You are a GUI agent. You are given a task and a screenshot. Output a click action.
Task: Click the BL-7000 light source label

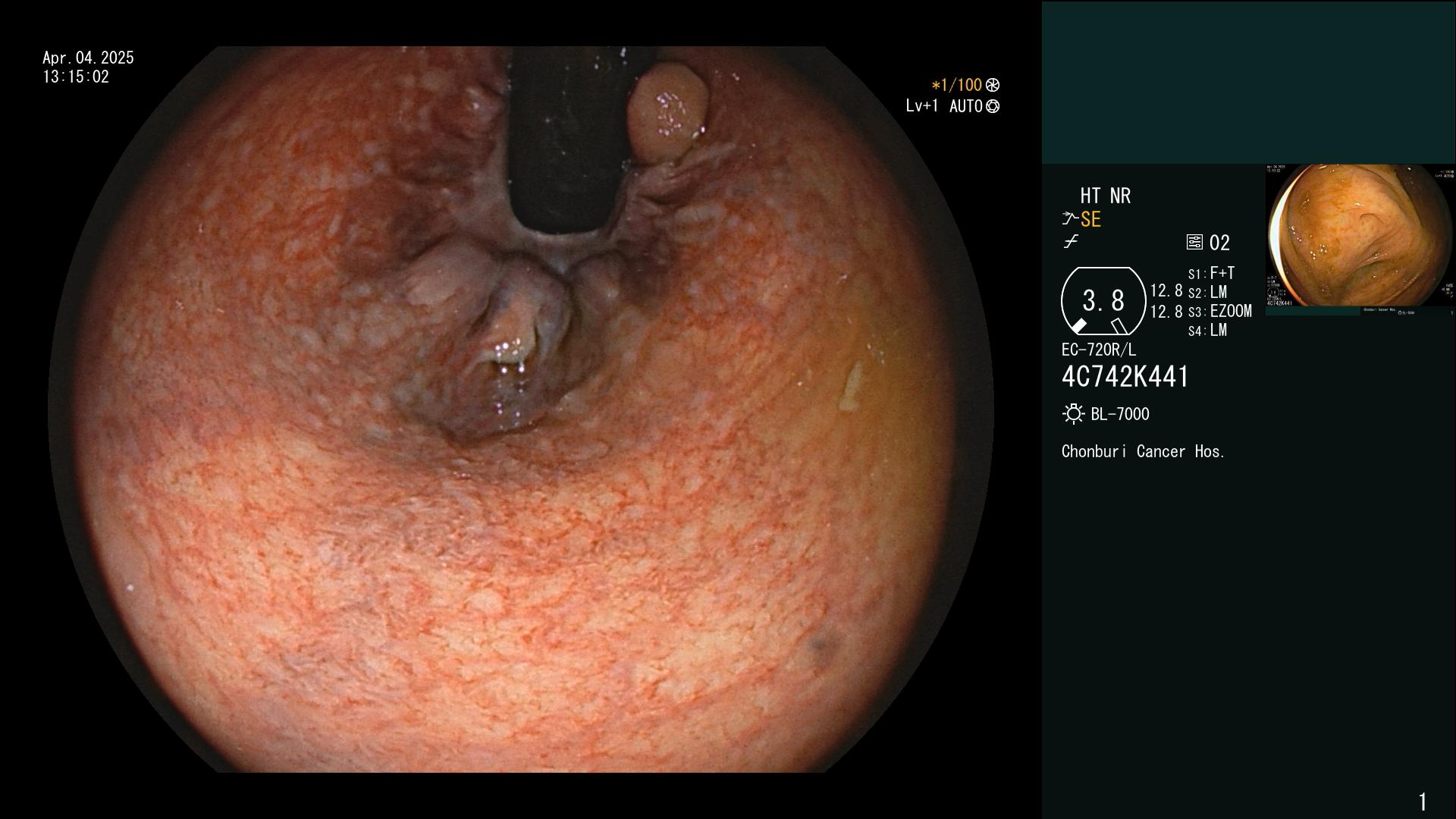pyautogui.click(x=1120, y=414)
